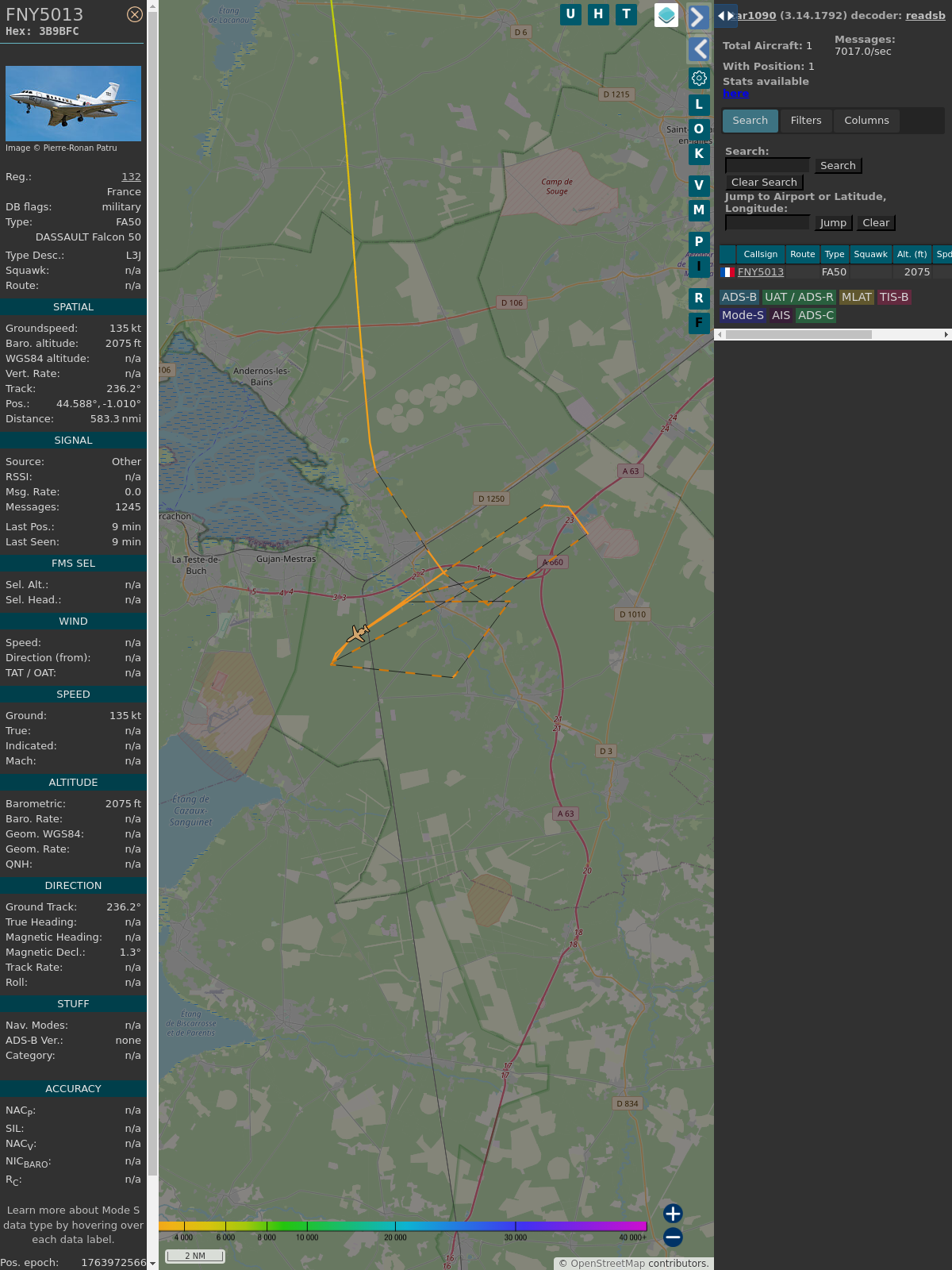952x1270 pixels.
Task: Open the settings gear icon
Action: 699,78
